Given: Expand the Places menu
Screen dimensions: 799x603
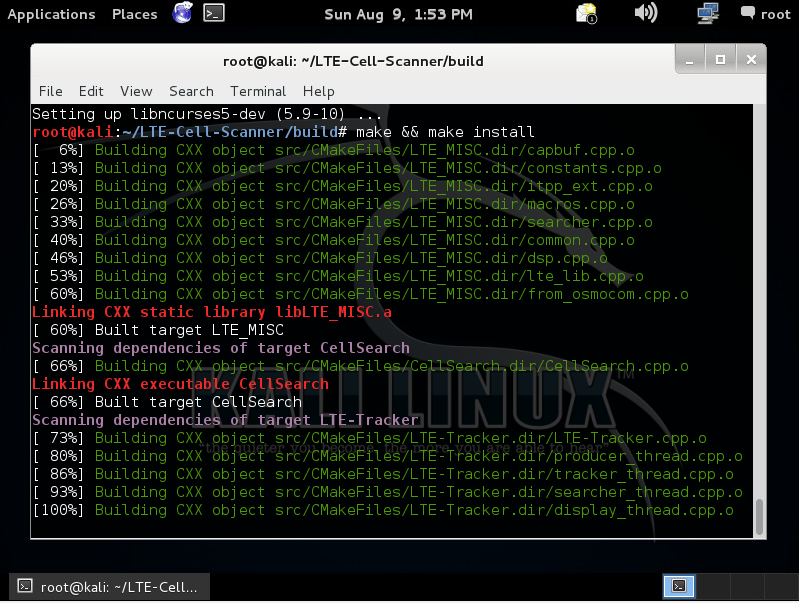Looking at the screenshot, I should (x=134, y=14).
